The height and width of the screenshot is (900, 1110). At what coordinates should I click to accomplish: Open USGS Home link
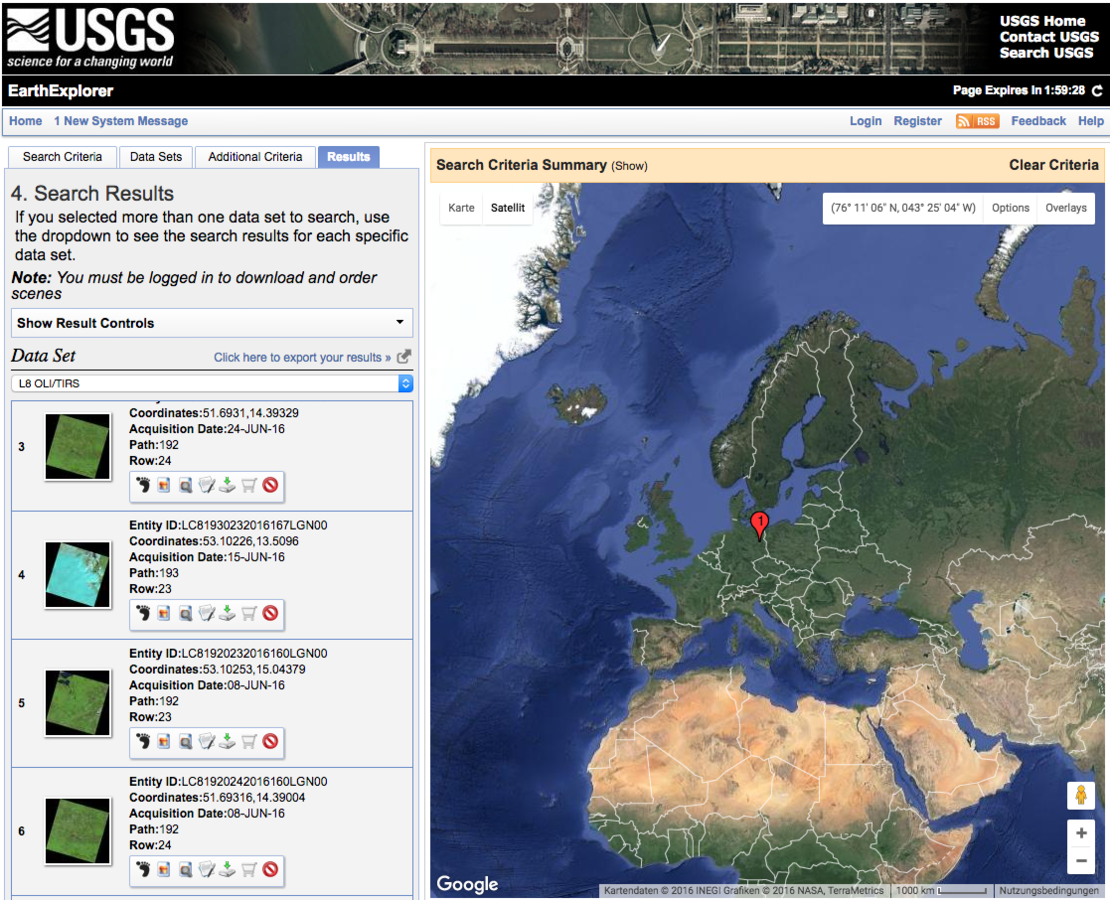pos(1042,21)
